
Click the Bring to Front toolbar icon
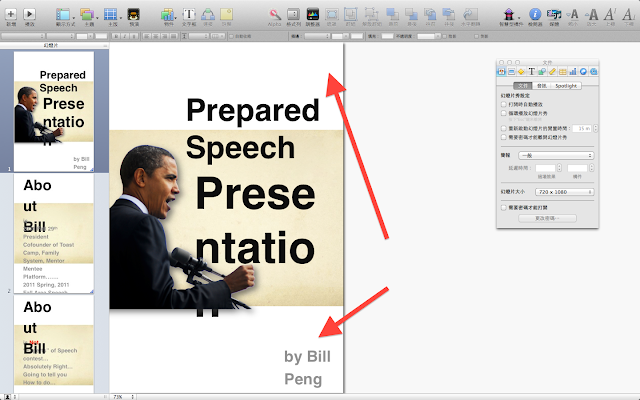393,15
